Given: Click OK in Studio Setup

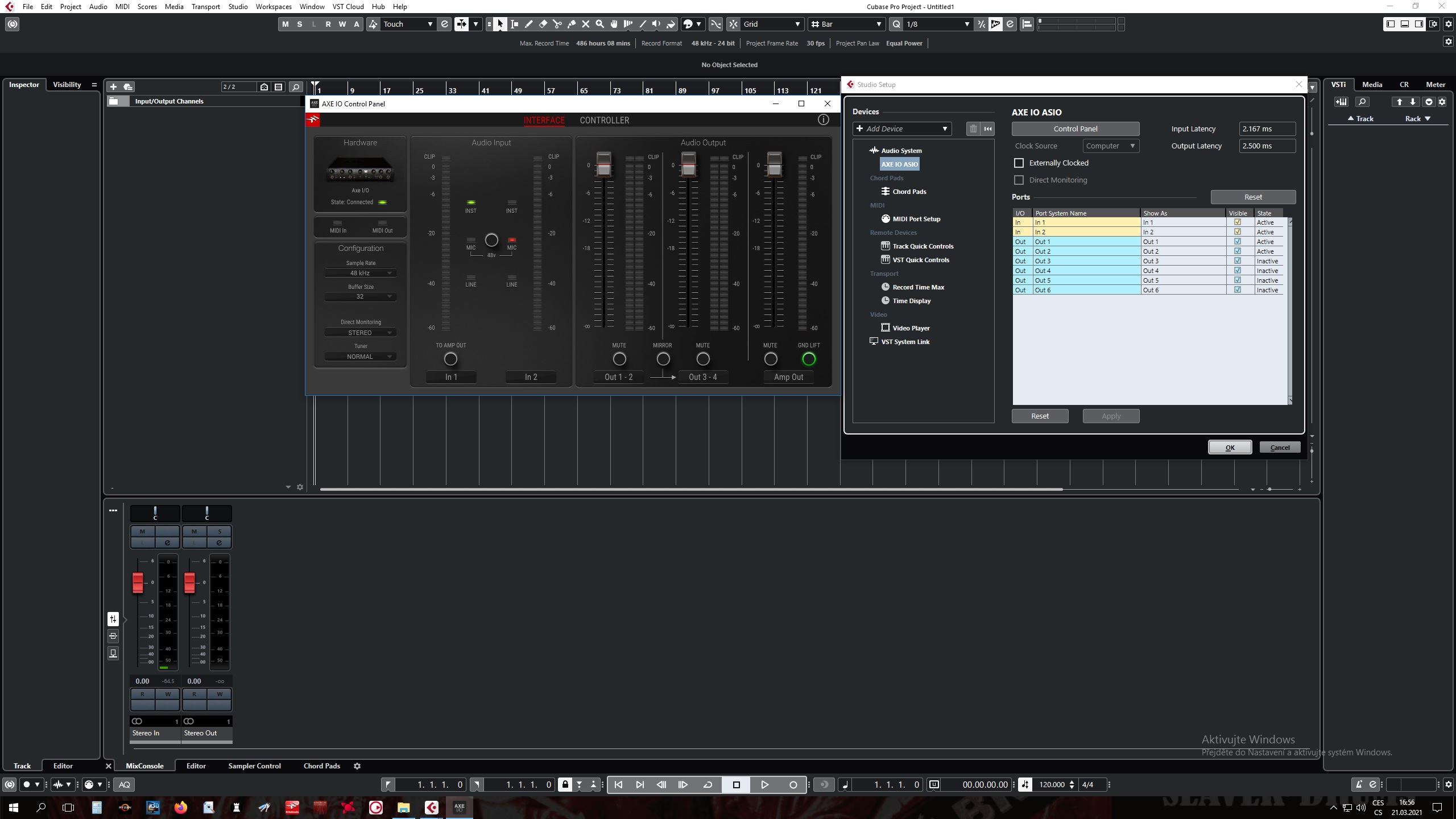Looking at the screenshot, I should coord(1230,448).
